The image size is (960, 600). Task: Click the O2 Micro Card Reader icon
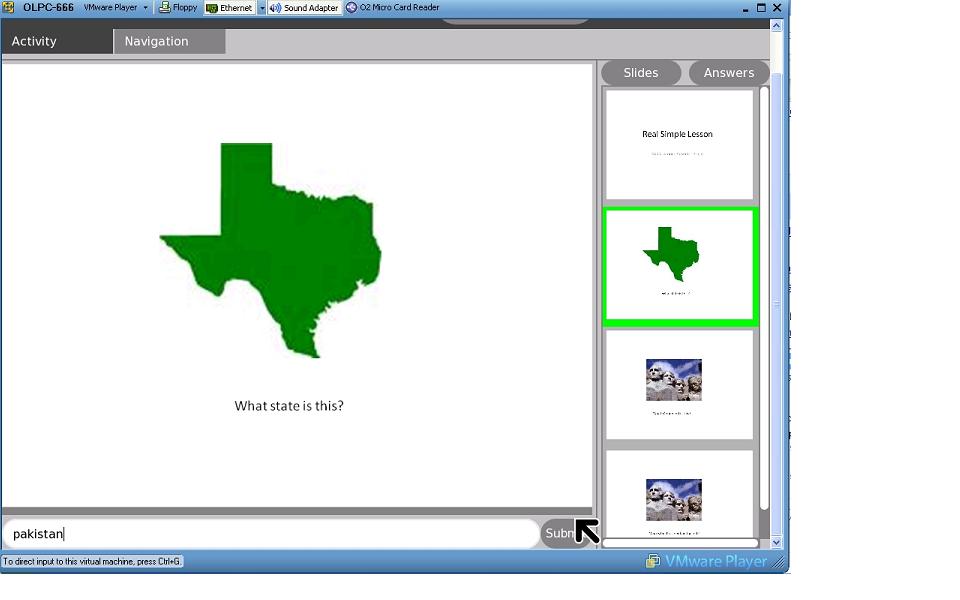point(352,8)
